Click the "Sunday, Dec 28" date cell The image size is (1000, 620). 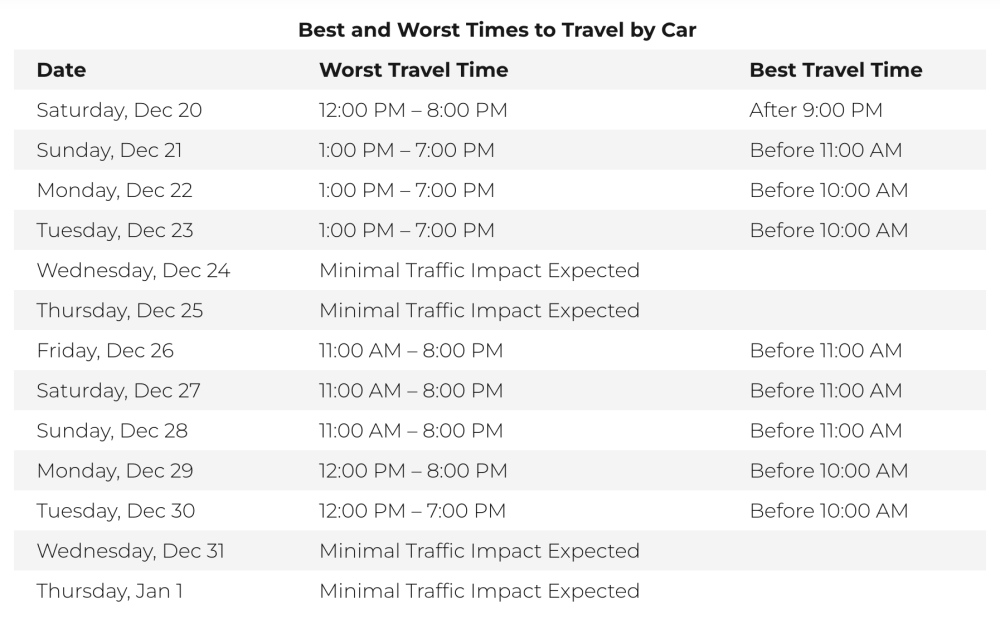[112, 430]
